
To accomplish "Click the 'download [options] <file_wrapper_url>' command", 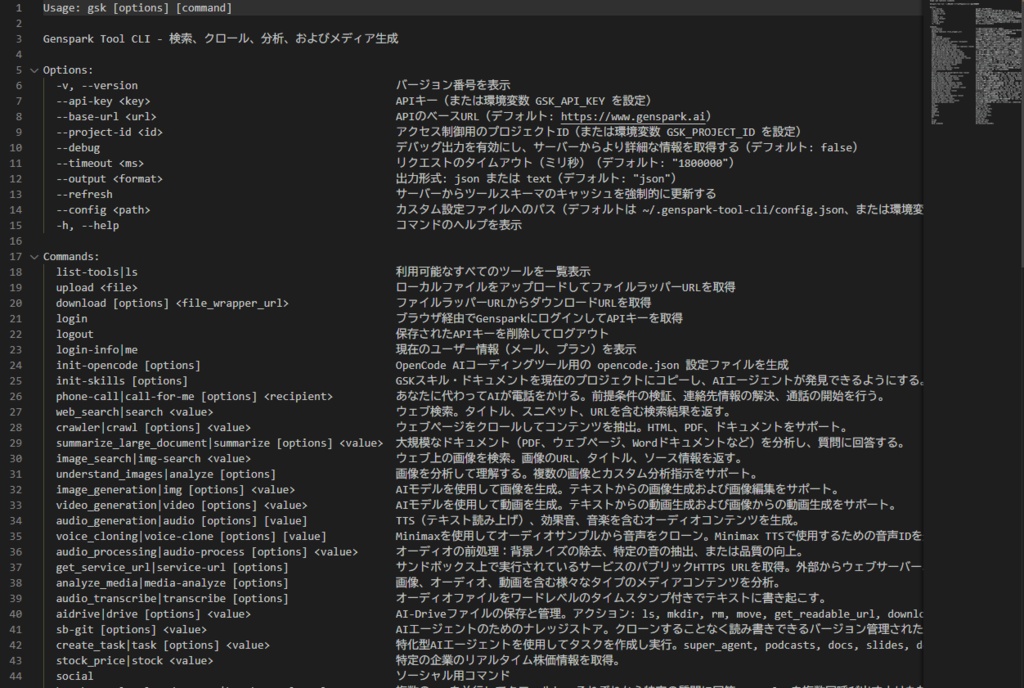I will pyautogui.click(x=172, y=303).
